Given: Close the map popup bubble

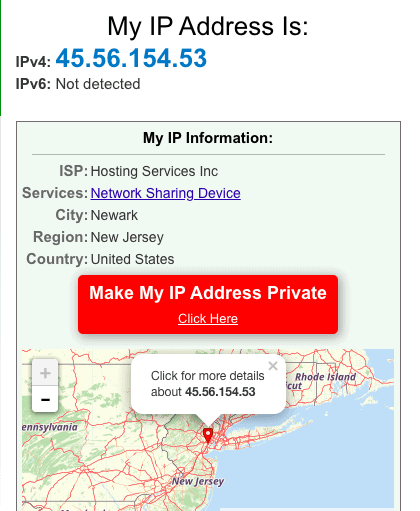Looking at the screenshot, I should (273, 366).
